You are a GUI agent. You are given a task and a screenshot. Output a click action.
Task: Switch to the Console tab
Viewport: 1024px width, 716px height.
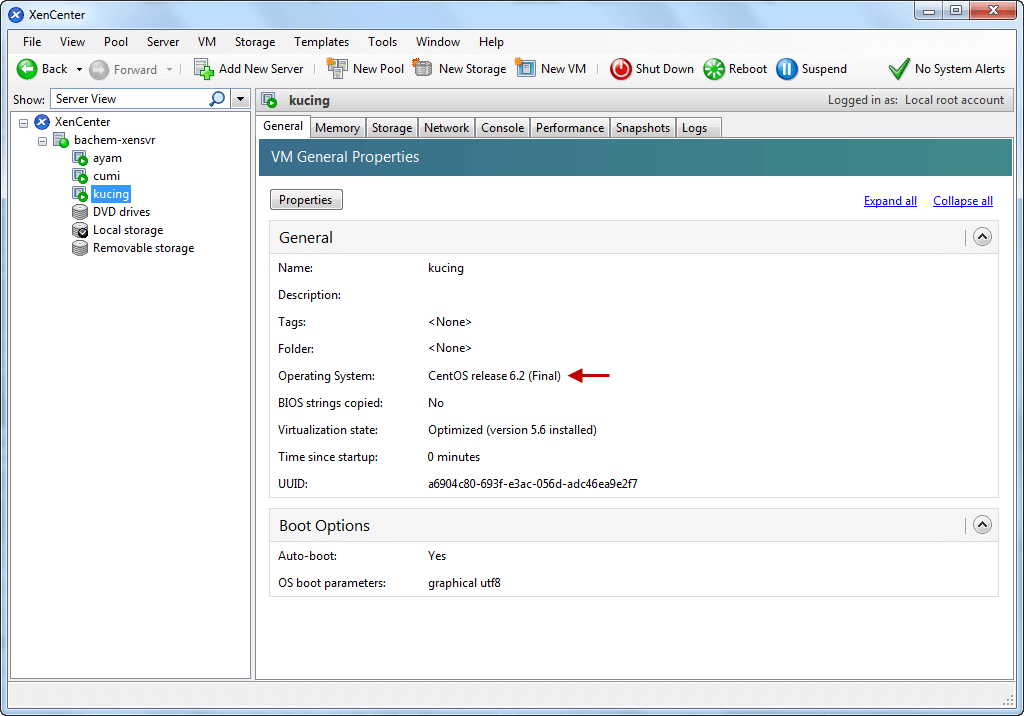(x=503, y=128)
